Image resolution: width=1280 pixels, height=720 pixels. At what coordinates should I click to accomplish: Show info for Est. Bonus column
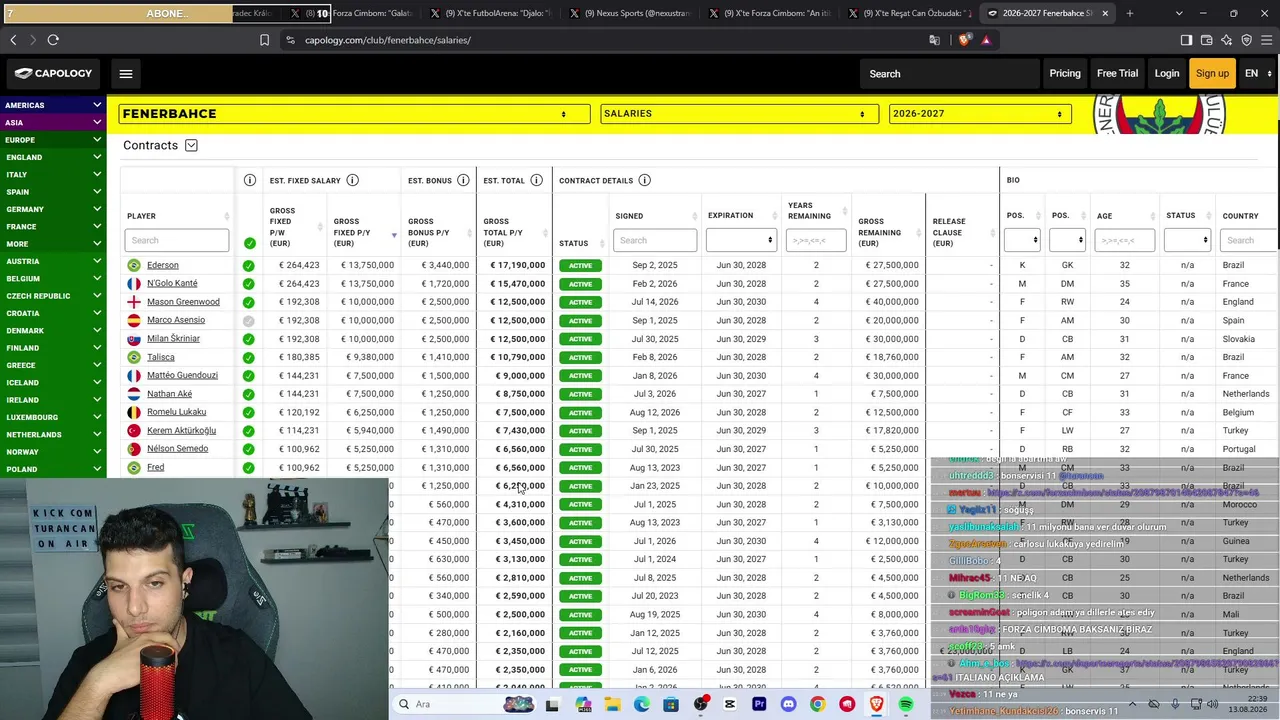click(x=463, y=180)
